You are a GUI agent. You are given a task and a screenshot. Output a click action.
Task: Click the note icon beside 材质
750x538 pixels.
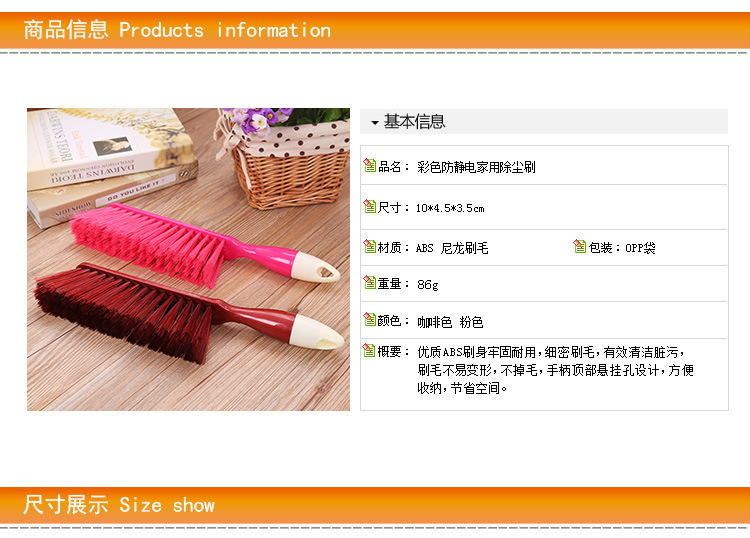(x=369, y=246)
